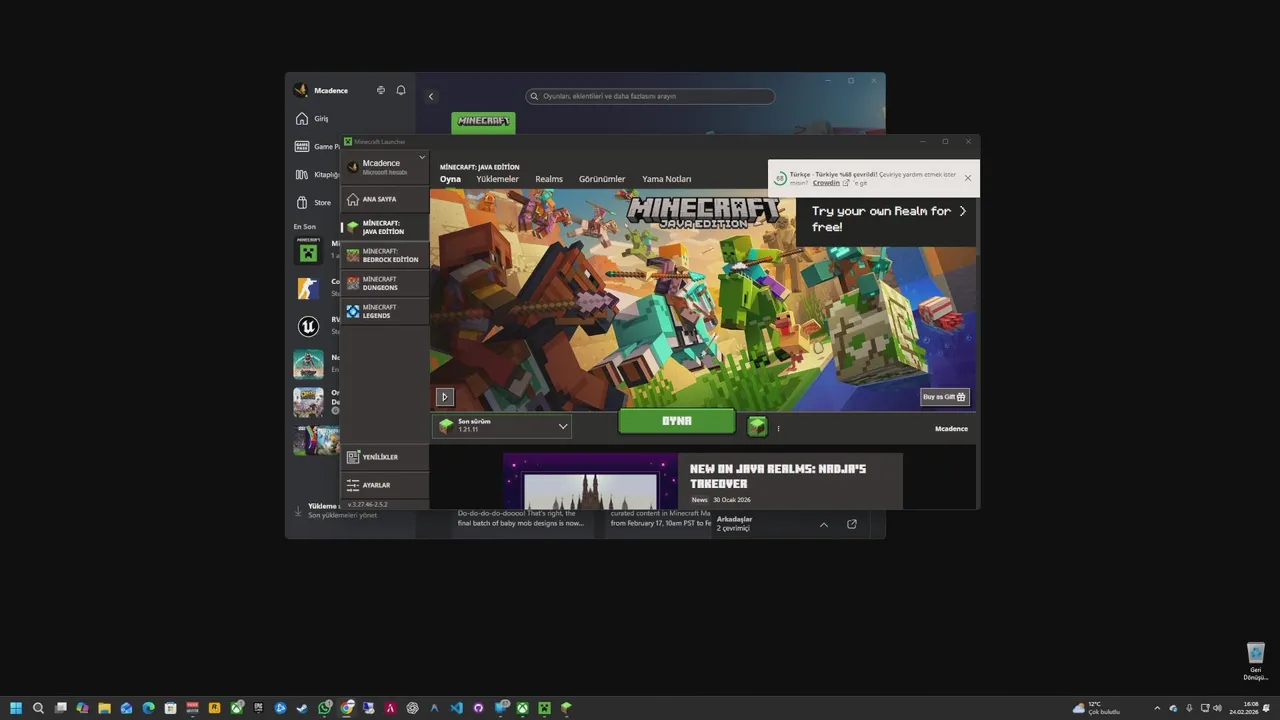Open the Windows Start menu
The image size is (1280, 720).
click(x=16, y=708)
